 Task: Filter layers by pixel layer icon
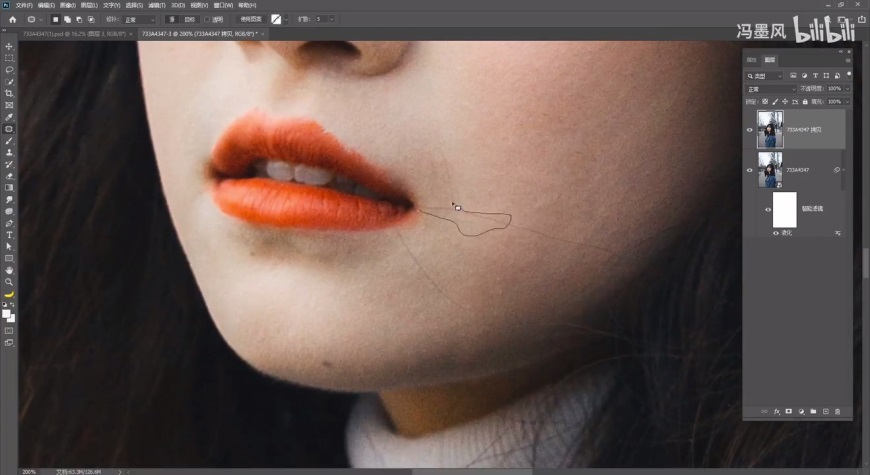(793, 75)
